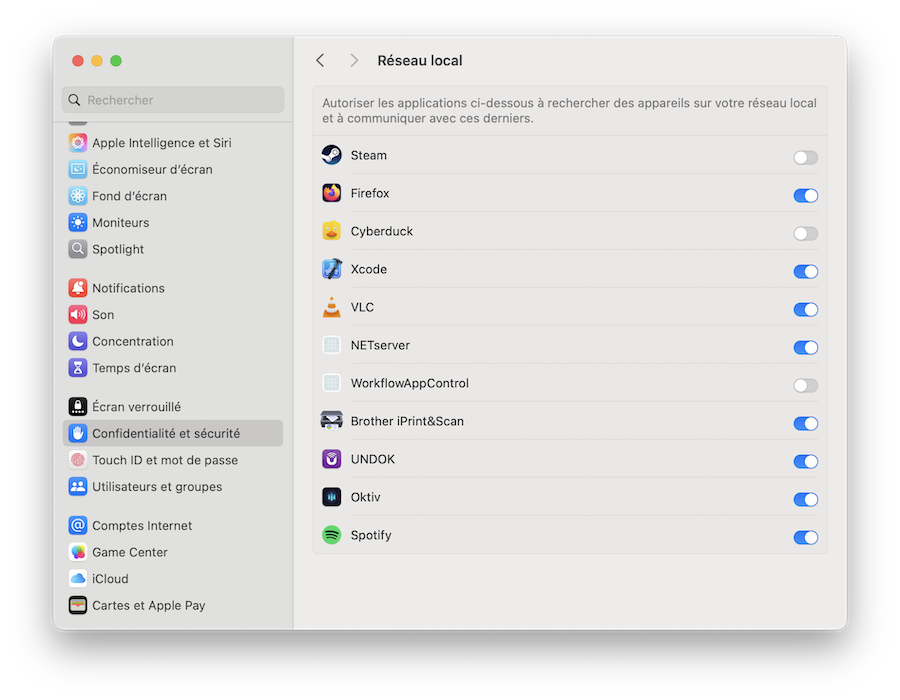
Task: Click the Réseau local title
Action: 420,60
